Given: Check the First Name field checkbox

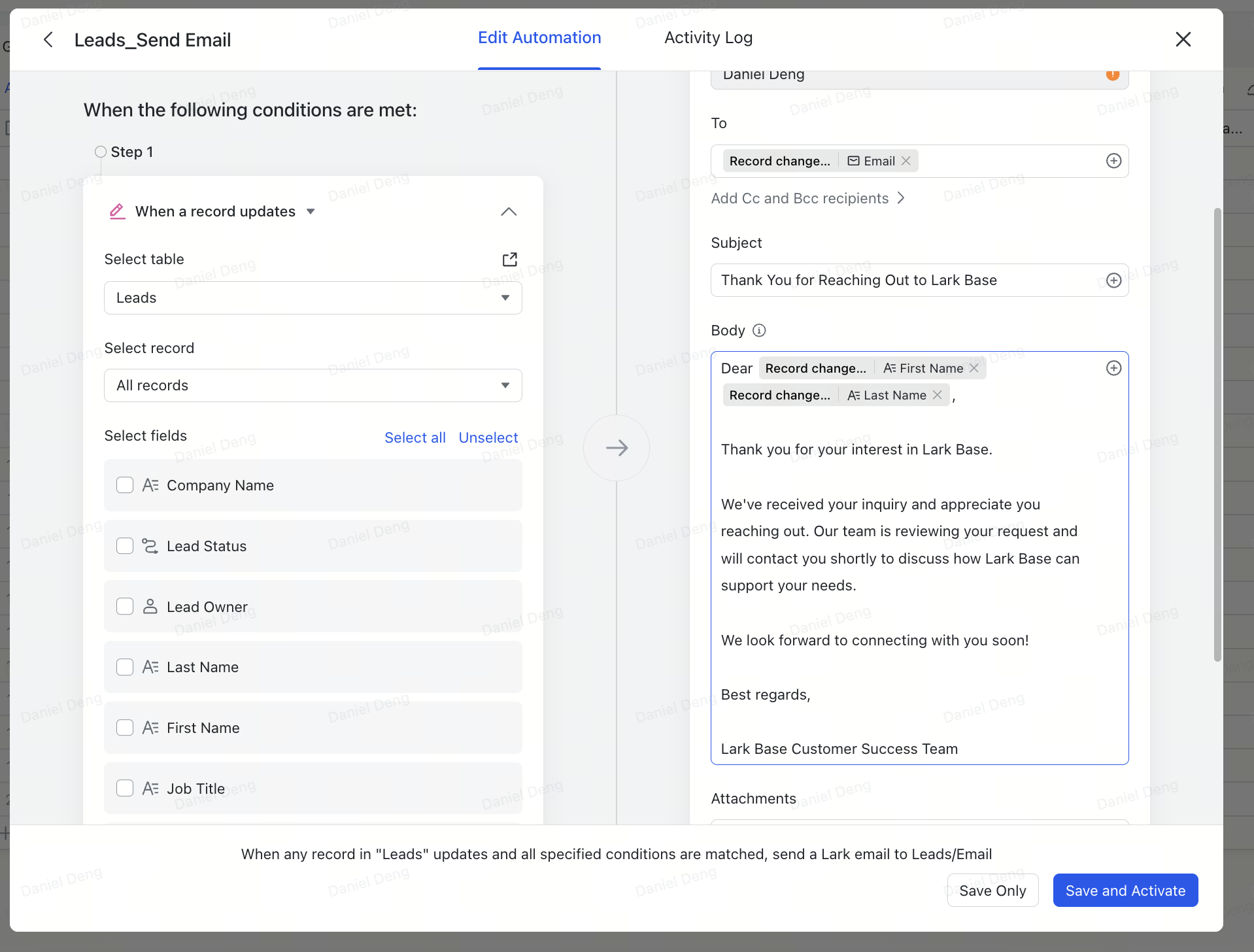Looking at the screenshot, I should coord(125,728).
